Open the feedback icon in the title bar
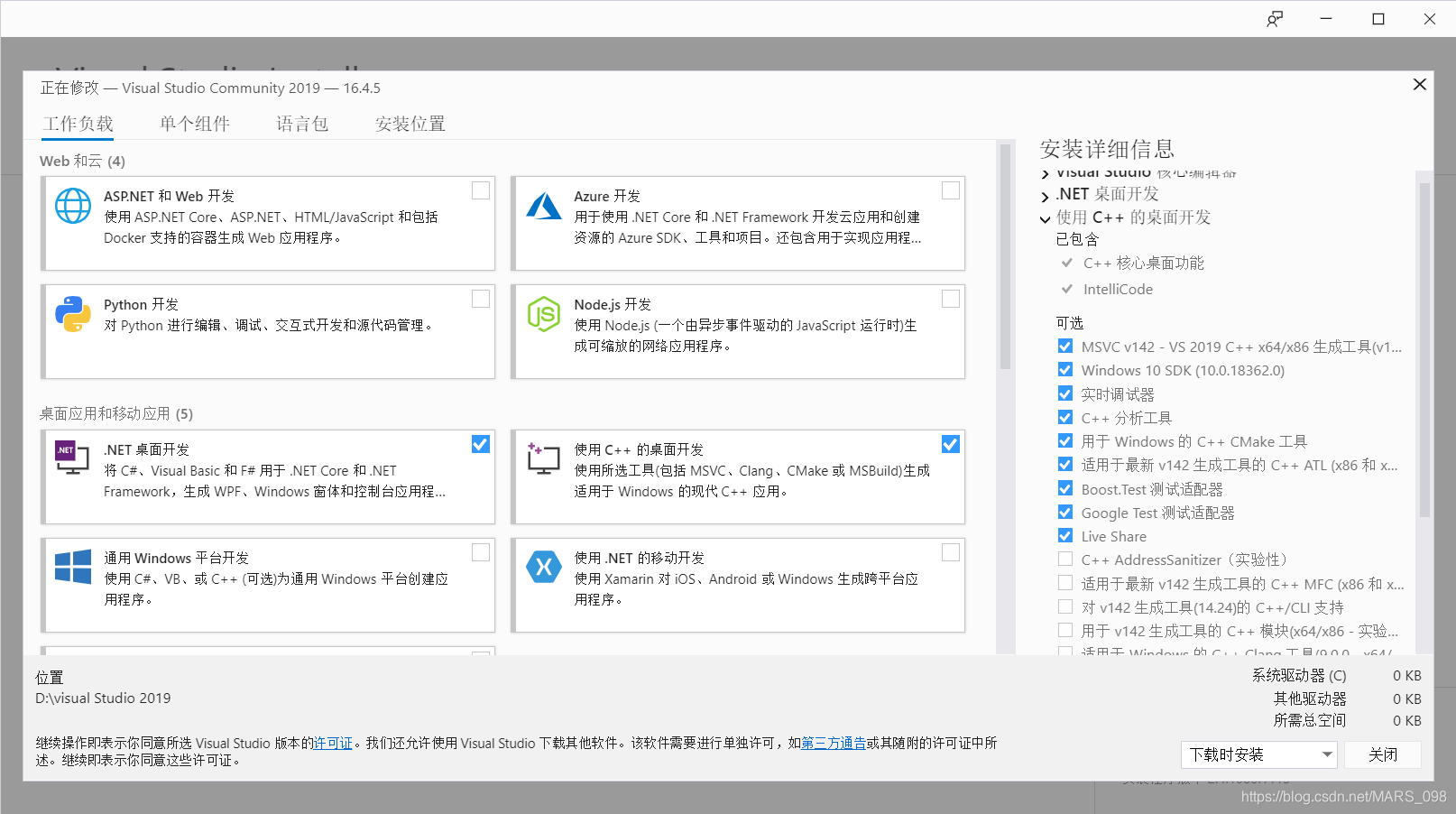Image resolution: width=1456 pixels, height=814 pixels. point(1275,19)
